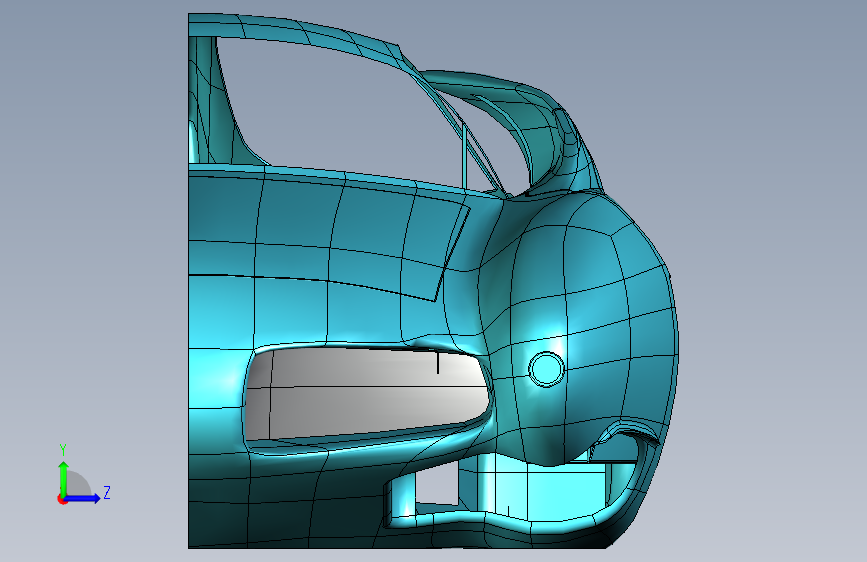The width and height of the screenshot is (867, 562).
Task: Click the blue Z axis arrow of the triad
Action: [x=82, y=498]
